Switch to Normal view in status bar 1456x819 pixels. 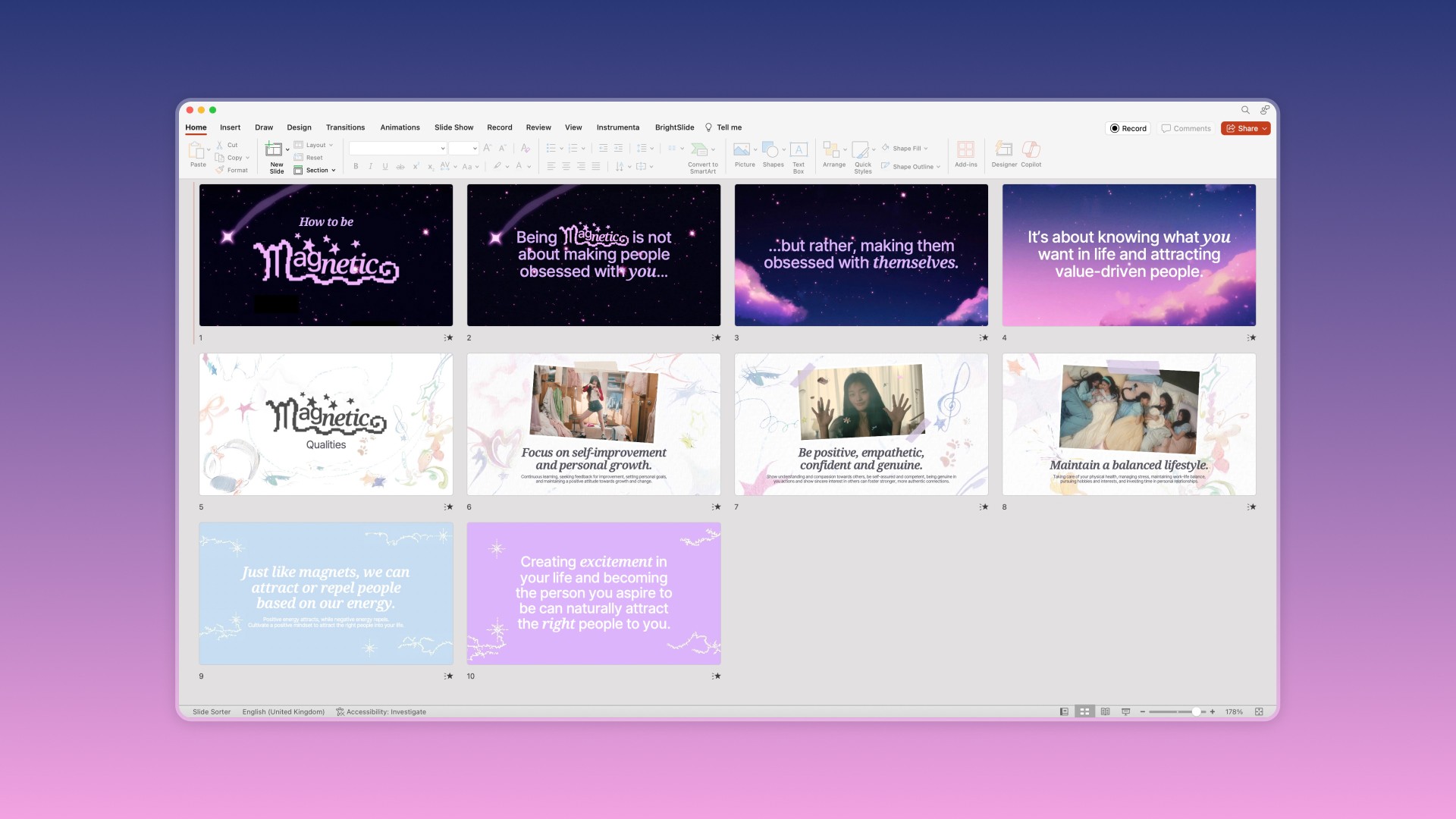coord(1064,712)
